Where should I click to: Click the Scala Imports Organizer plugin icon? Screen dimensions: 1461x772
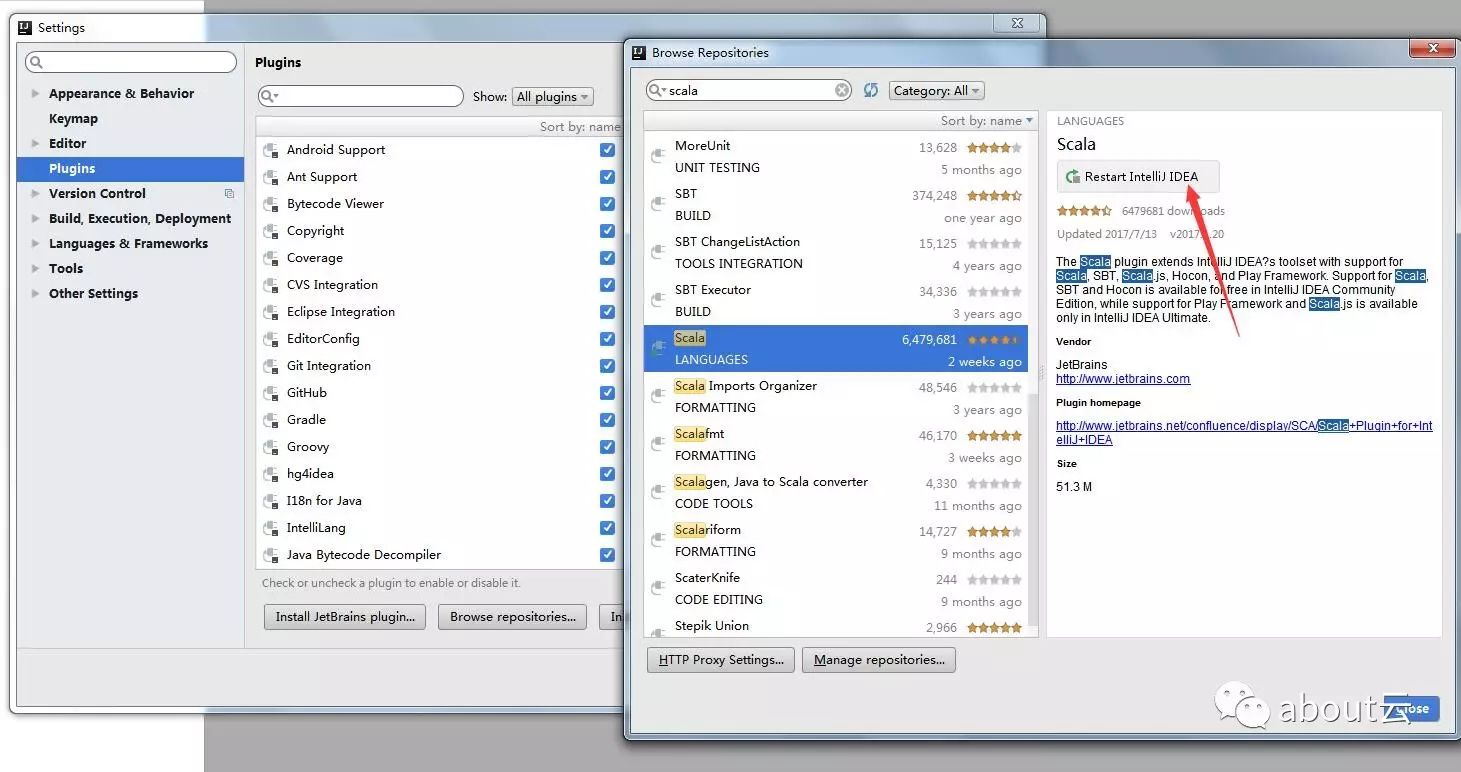coord(658,396)
